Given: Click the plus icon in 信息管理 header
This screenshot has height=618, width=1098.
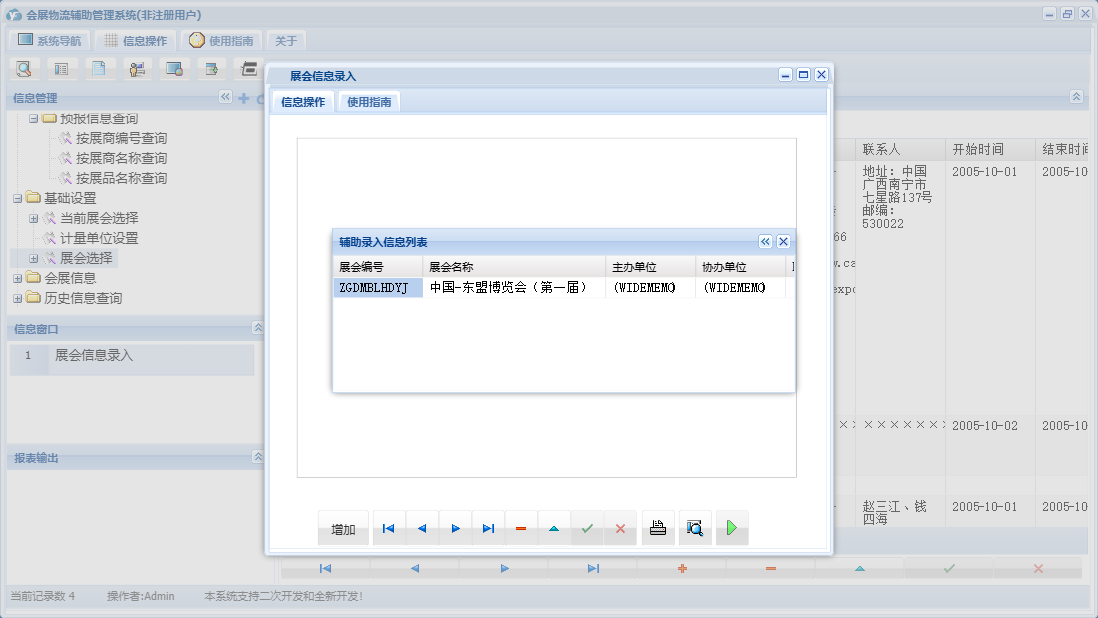Looking at the screenshot, I should click(x=244, y=98).
